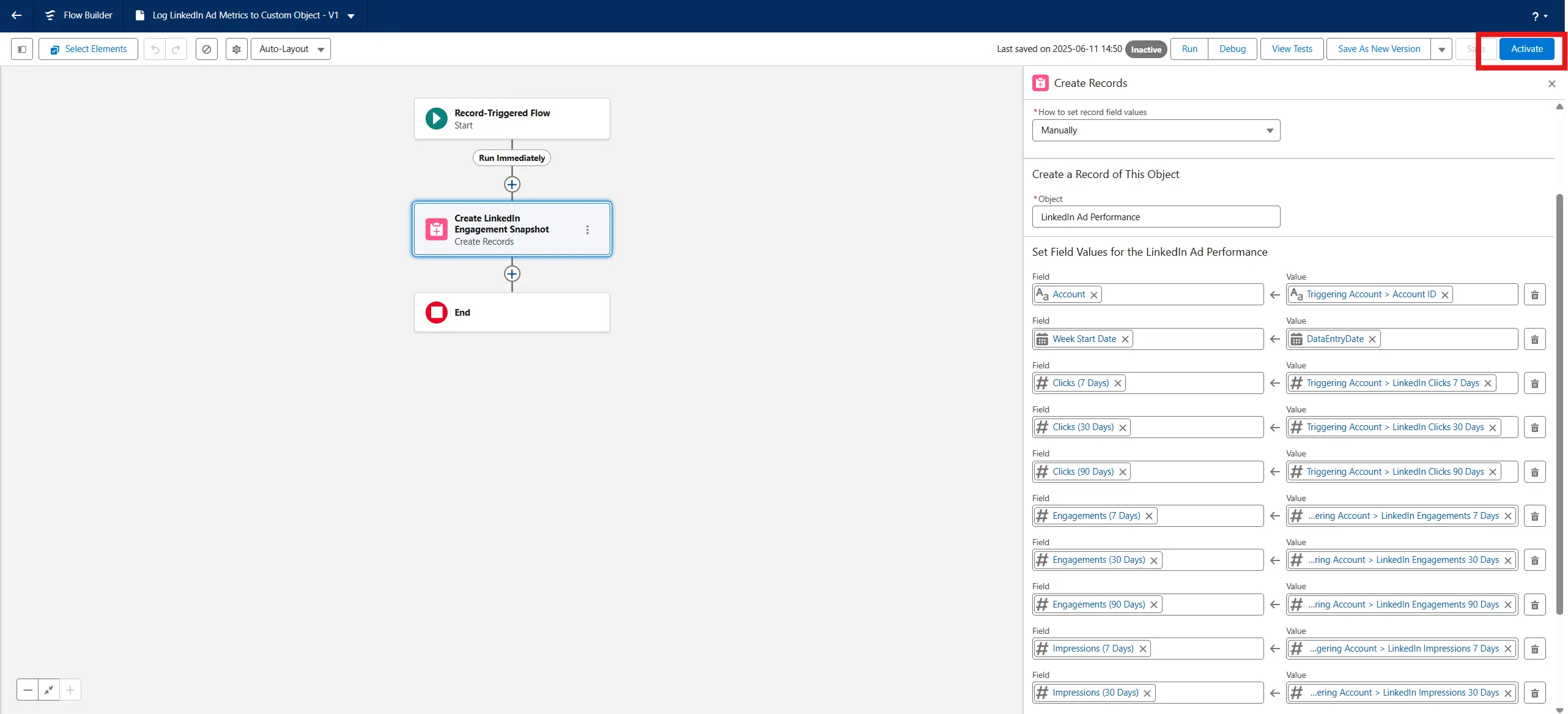Click the panel vertical scrollbar

pos(1559,404)
